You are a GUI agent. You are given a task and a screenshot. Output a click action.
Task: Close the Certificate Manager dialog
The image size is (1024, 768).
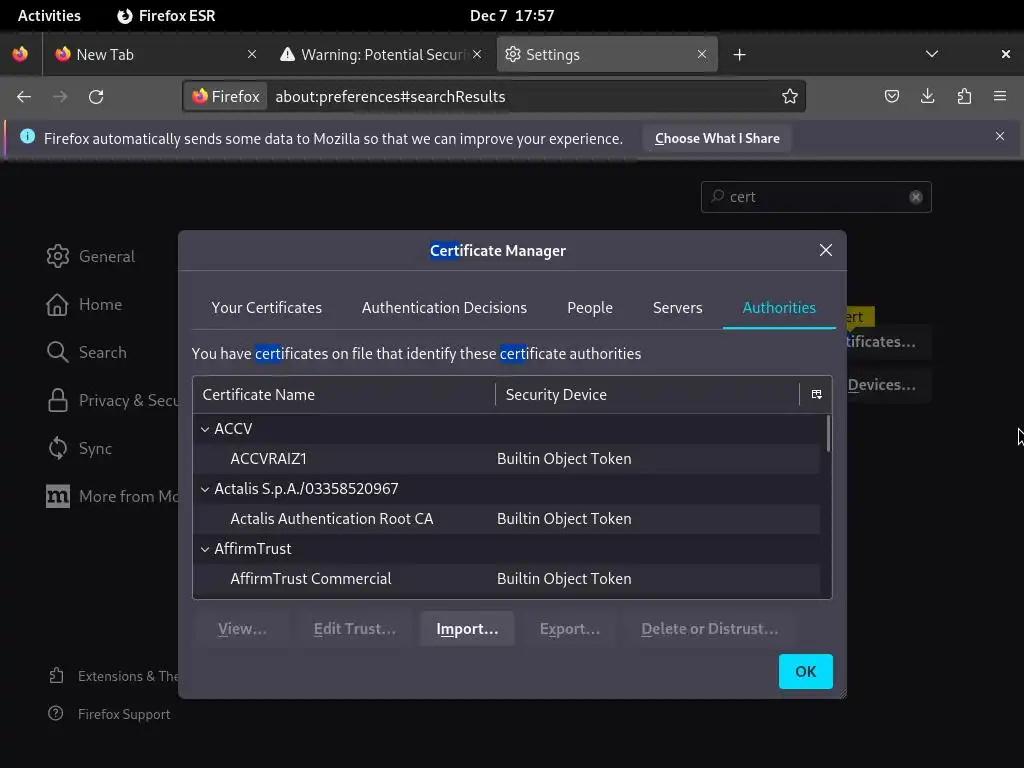(x=825, y=250)
